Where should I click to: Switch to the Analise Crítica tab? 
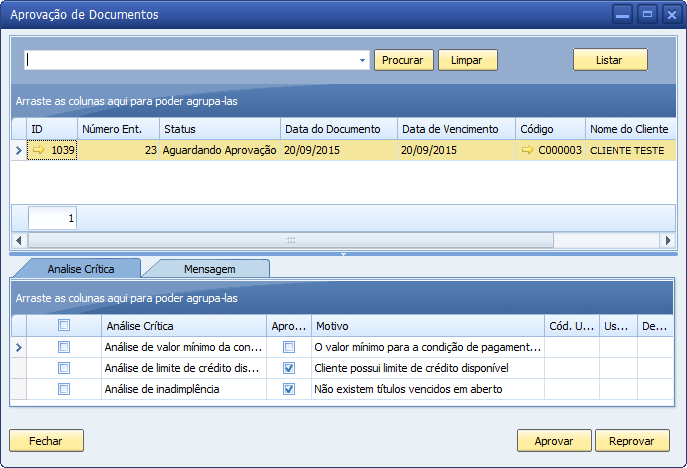81,269
